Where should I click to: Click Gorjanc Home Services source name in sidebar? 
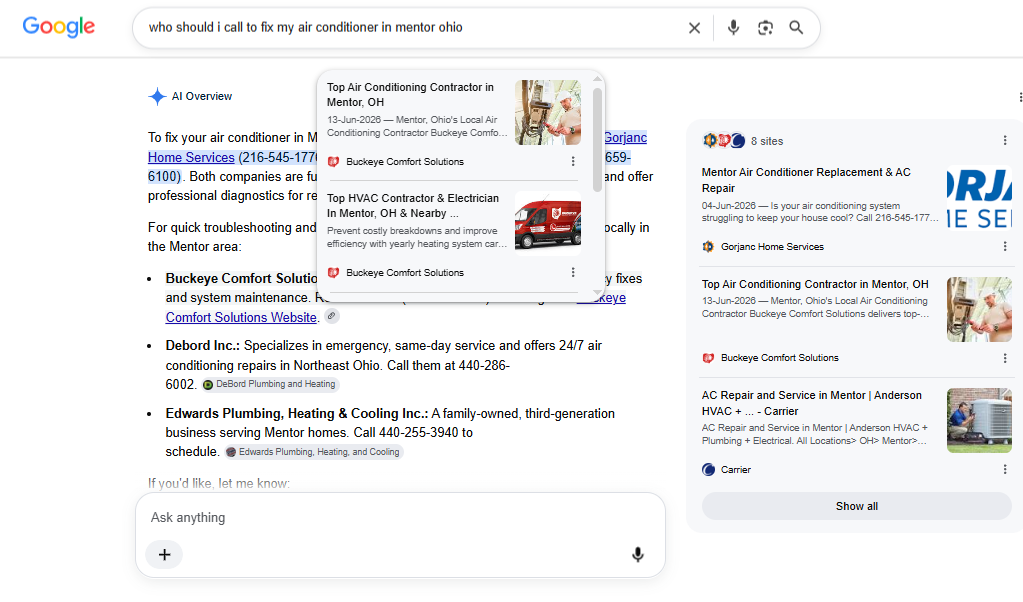click(772, 247)
